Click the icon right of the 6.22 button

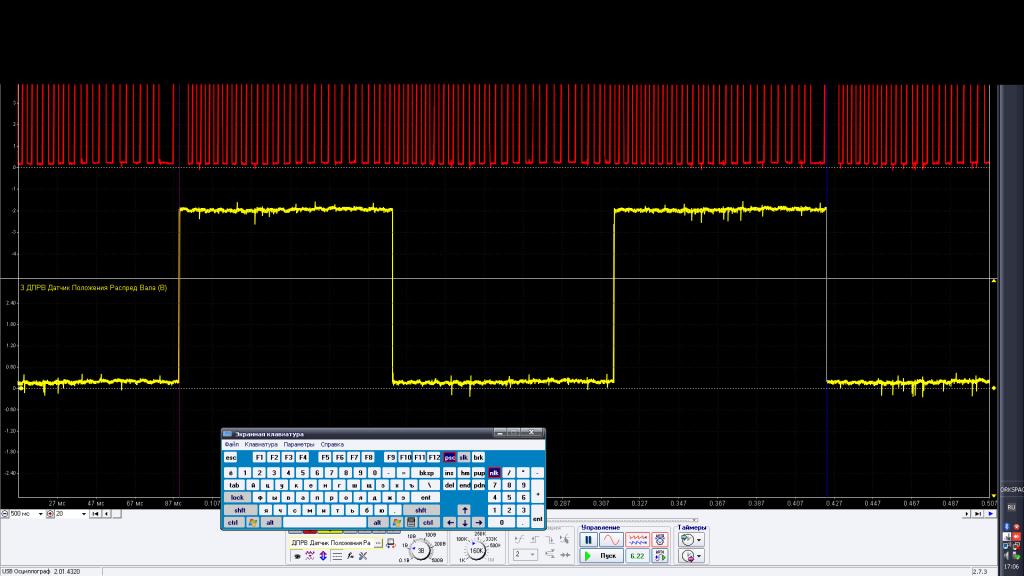(660, 556)
